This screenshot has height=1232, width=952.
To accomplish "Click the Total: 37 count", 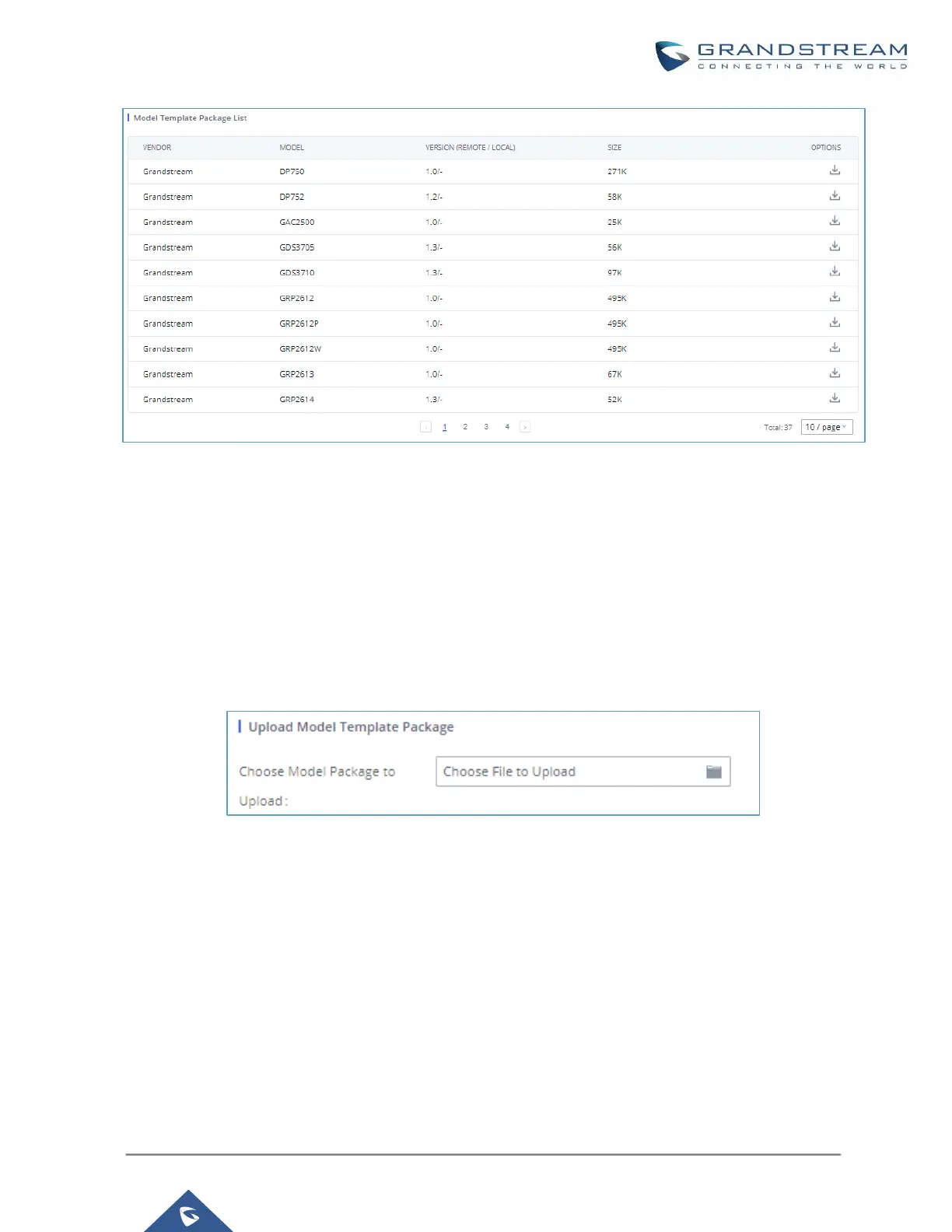I will 778,428.
